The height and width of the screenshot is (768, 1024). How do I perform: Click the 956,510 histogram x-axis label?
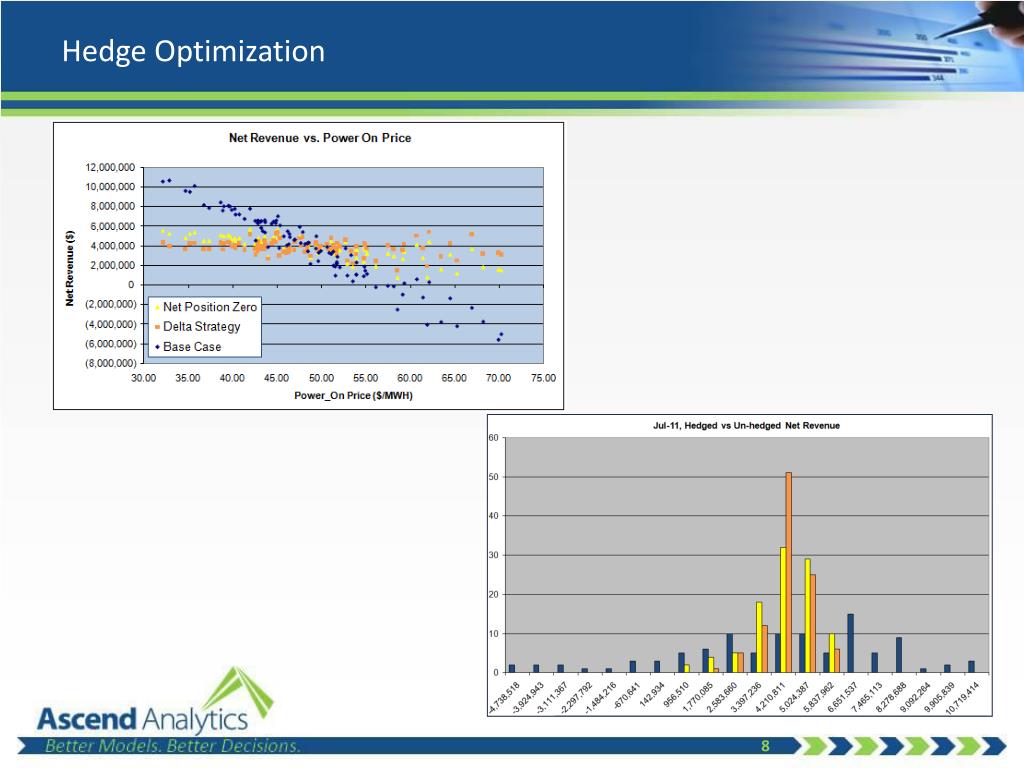pos(676,695)
